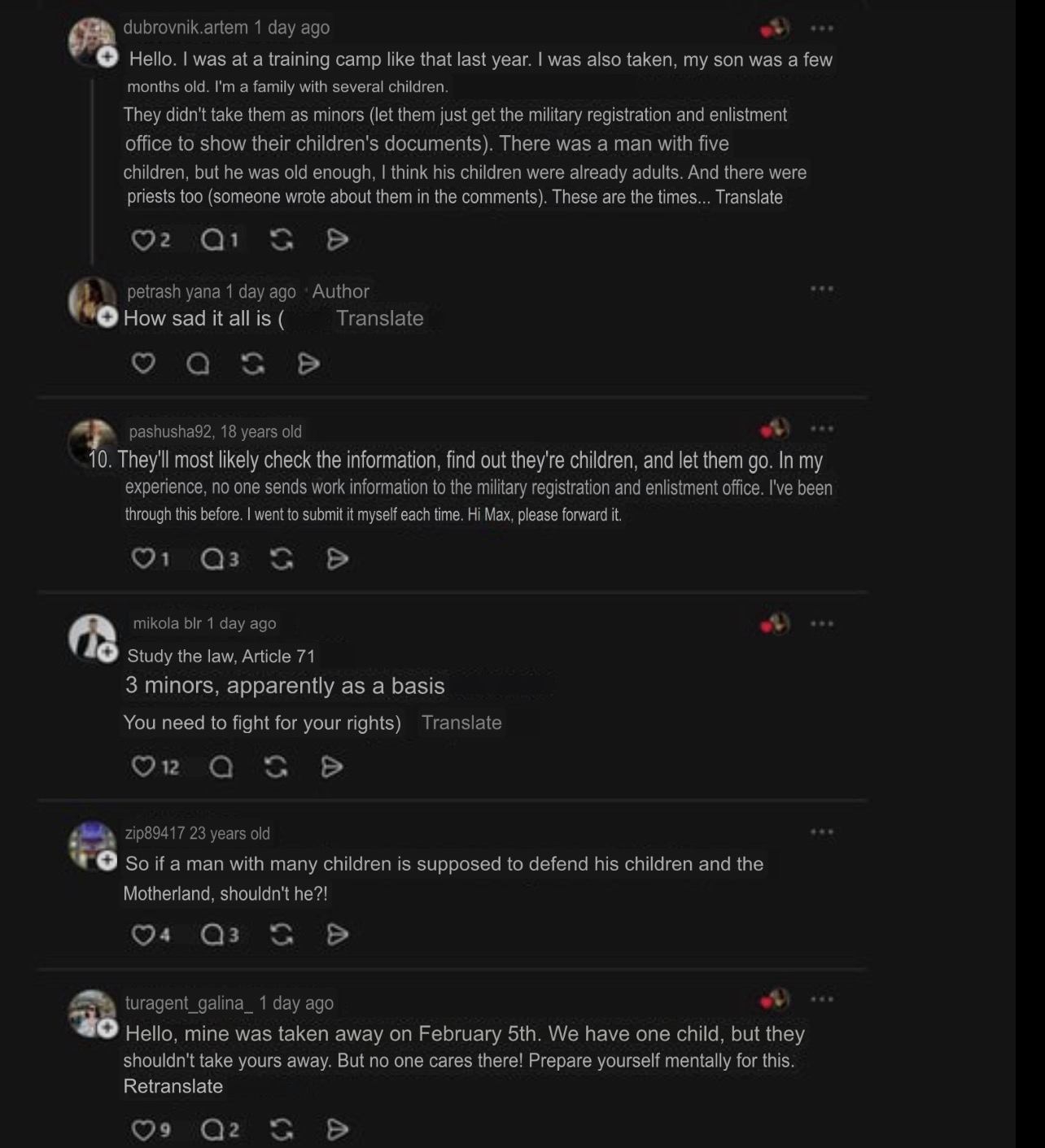Toggle like on turagent_galina_'s comment
Viewport: 1045px width, 1148px height.
[143, 1129]
